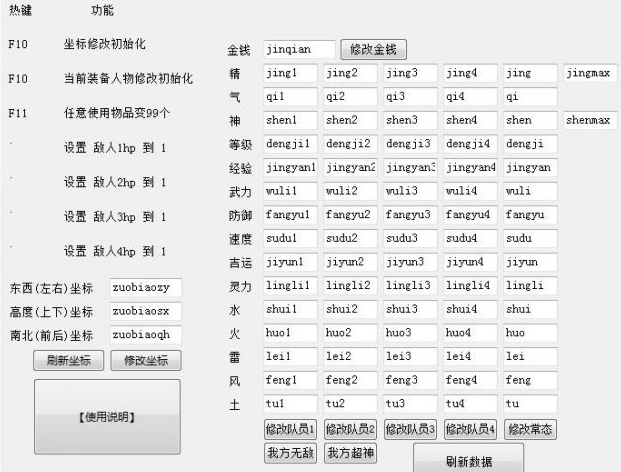Select the shen3 input field
Viewport: 621px width, 472px height.
click(x=410, y=120)
